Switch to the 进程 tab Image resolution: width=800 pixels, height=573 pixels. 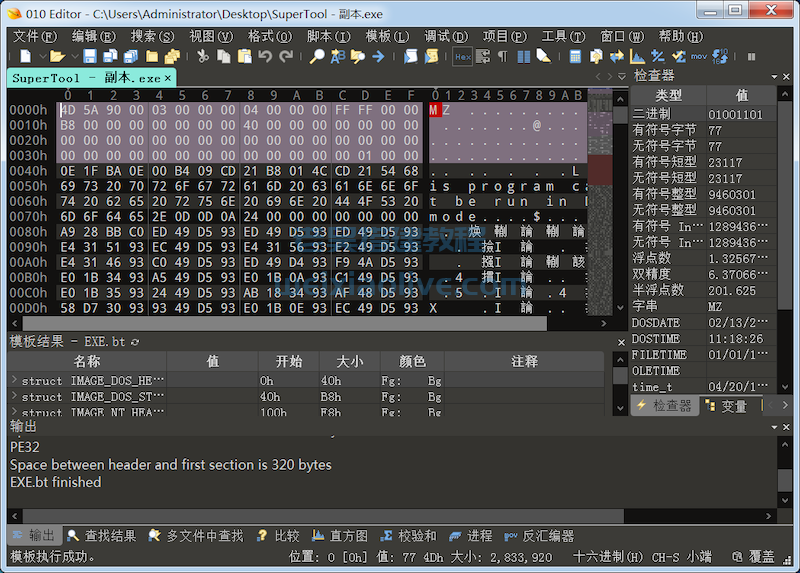[x=470, y=536]
